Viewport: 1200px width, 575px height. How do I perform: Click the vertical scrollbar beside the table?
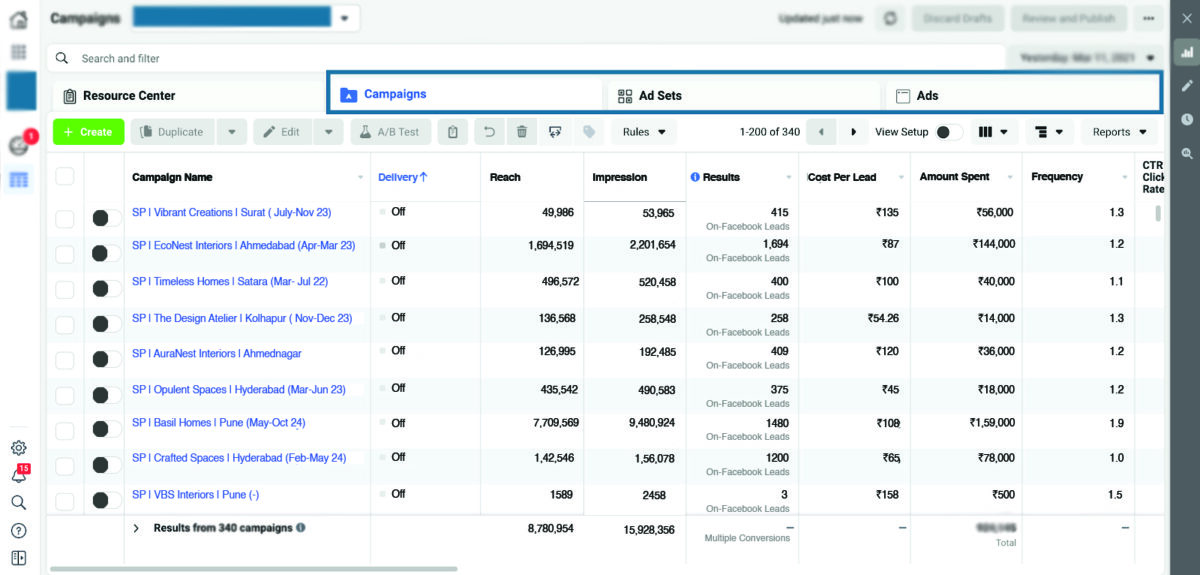pos(1159,213)
